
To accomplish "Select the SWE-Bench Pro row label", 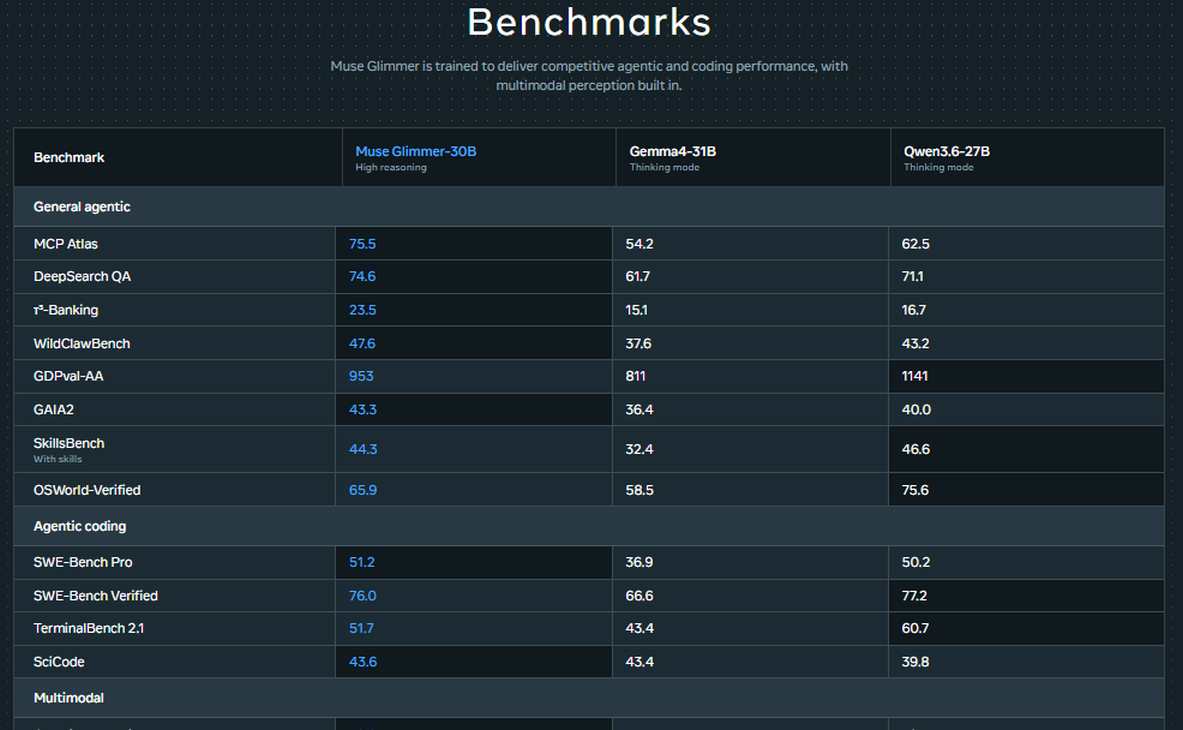I will pyautogui.click(x=83, y=562).
